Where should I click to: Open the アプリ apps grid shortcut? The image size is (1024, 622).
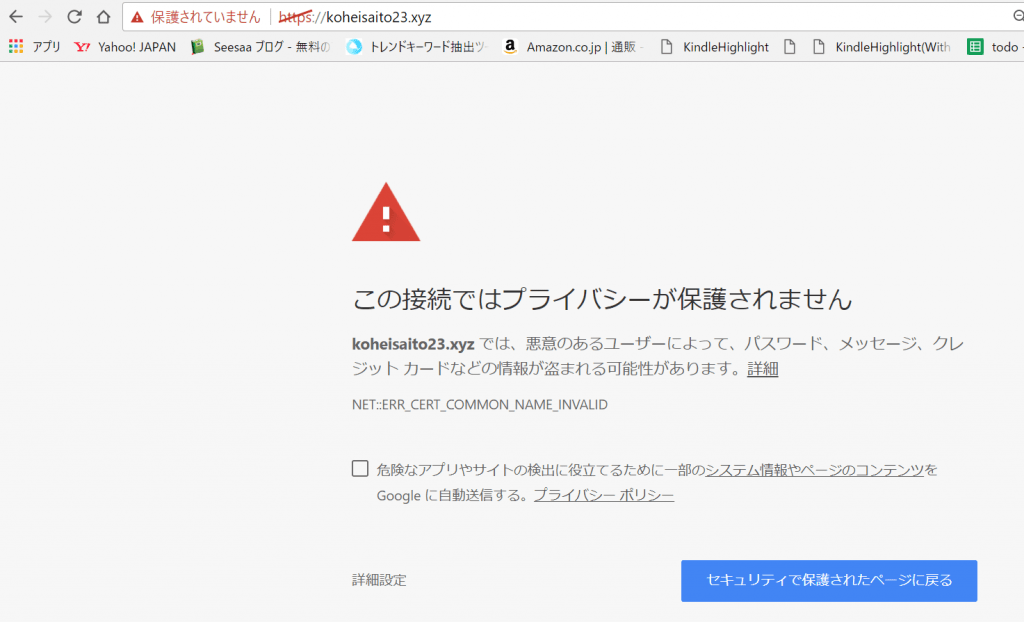[x=35, y=46]
